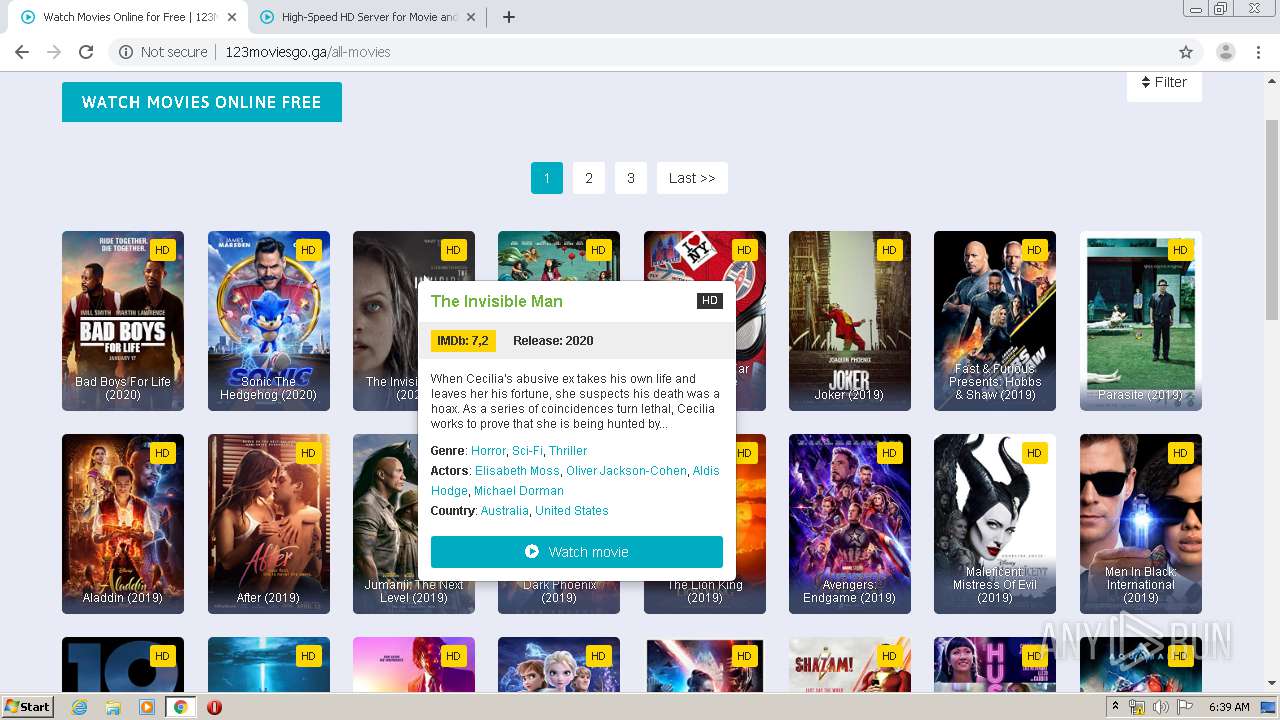Go forward with the browser forward arrow

click(x=54, y=52)
